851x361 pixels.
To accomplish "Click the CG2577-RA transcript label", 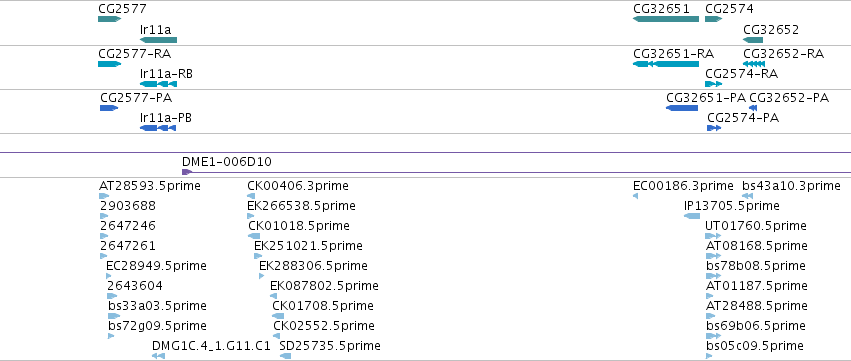I will [135, 54].
